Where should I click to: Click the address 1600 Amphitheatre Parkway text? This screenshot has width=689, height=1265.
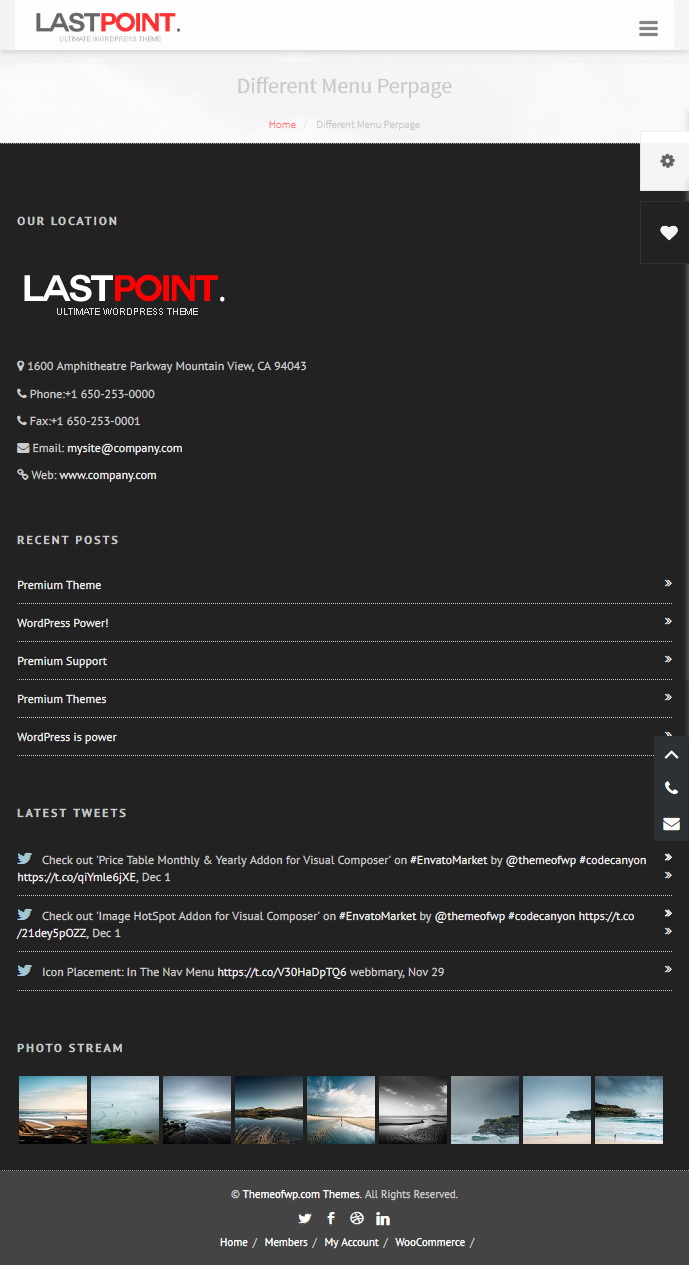coord(167,366)
